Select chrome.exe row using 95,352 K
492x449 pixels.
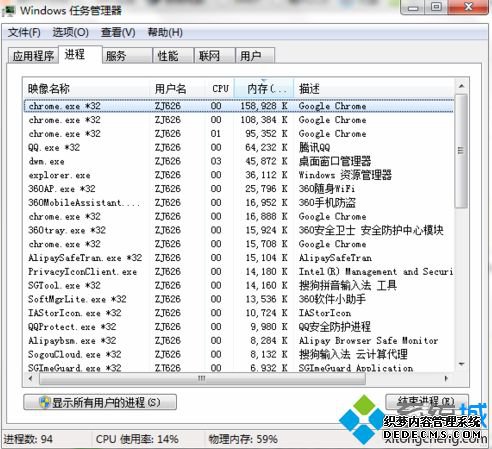click(239, 134)
